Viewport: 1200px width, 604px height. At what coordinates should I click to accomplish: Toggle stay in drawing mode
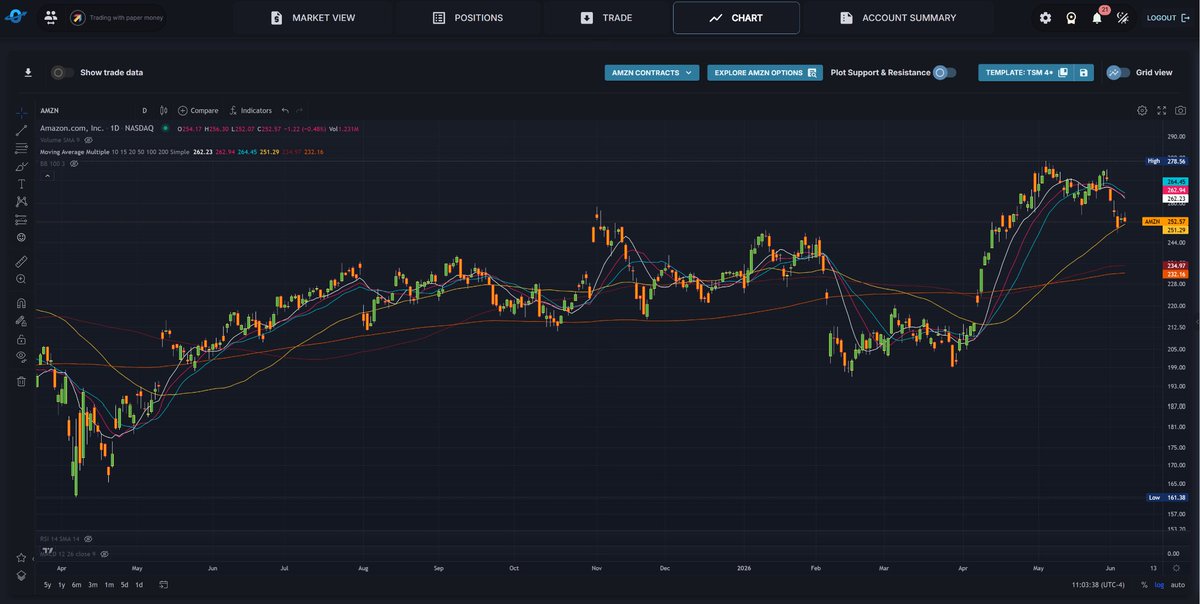[21, 321]
